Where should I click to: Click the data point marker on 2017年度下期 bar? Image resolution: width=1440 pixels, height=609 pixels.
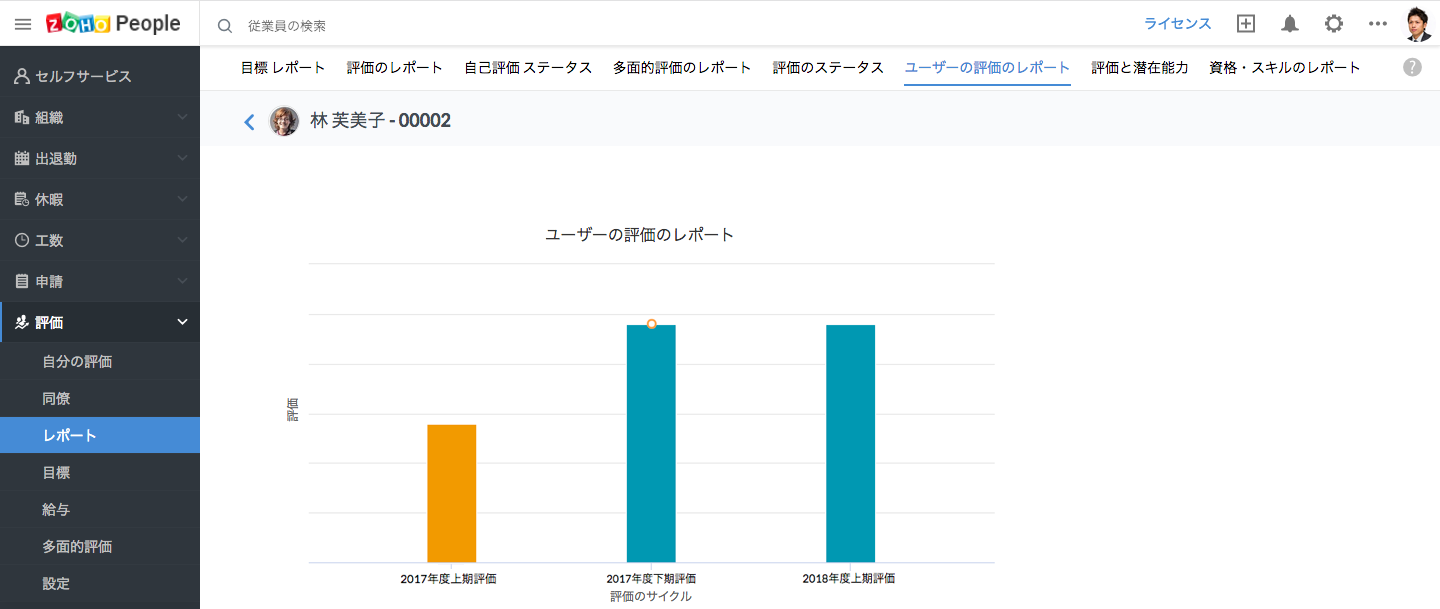(651, 324)
